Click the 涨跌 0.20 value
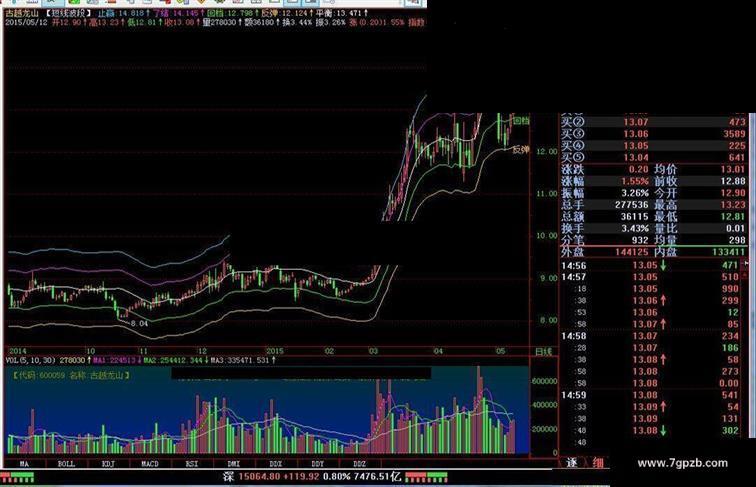This screenshot has height=487, width=756. [638, 169]
